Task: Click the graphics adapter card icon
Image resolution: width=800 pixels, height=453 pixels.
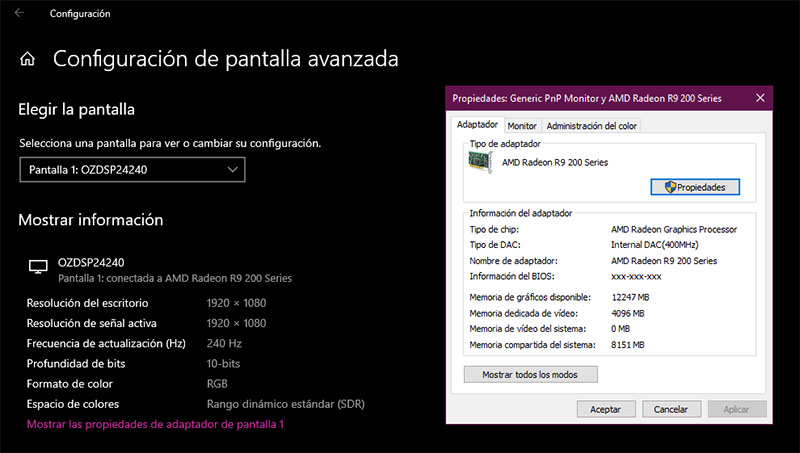Action: click(480, 163)
